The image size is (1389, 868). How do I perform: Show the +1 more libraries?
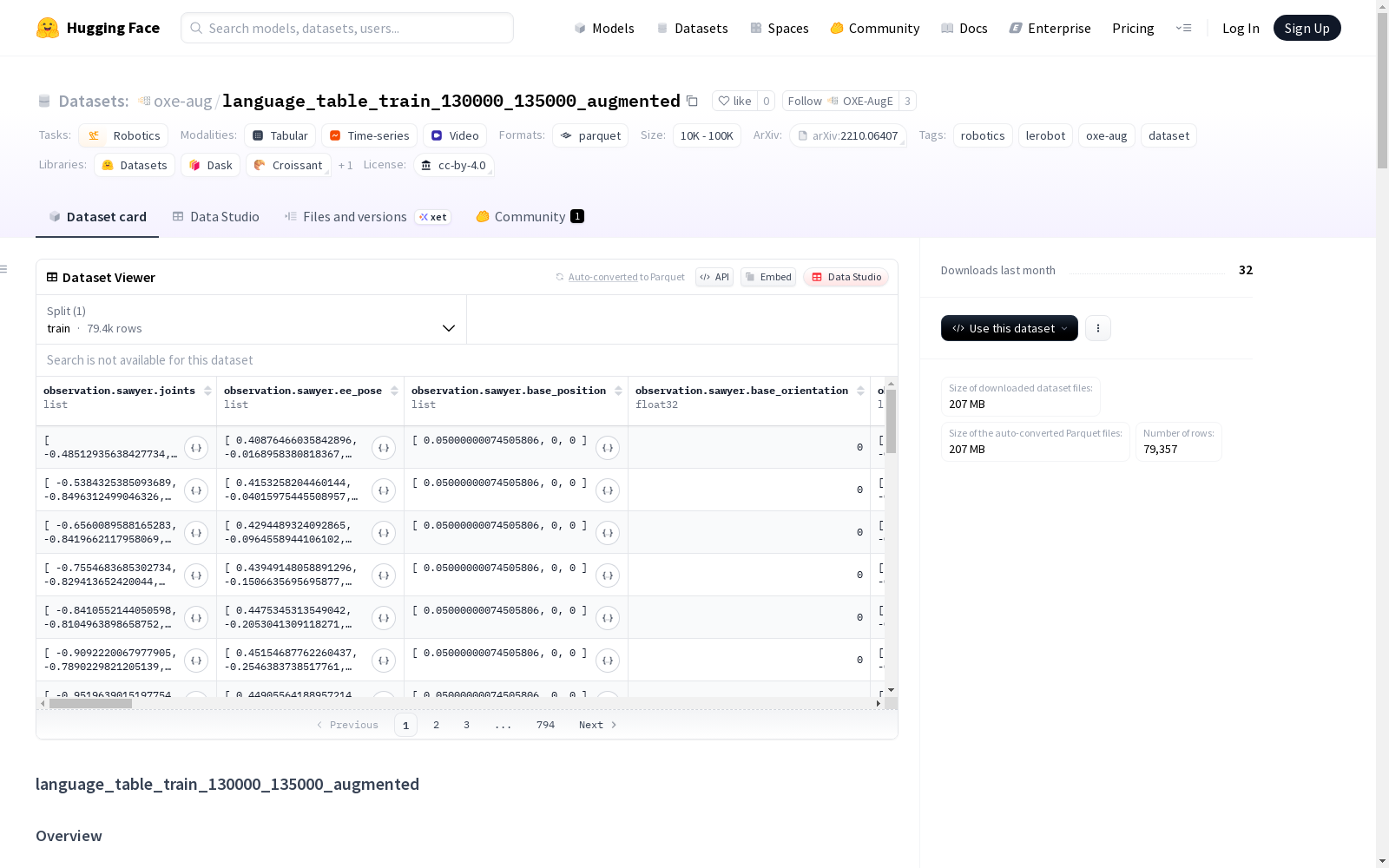click(346, 165)
